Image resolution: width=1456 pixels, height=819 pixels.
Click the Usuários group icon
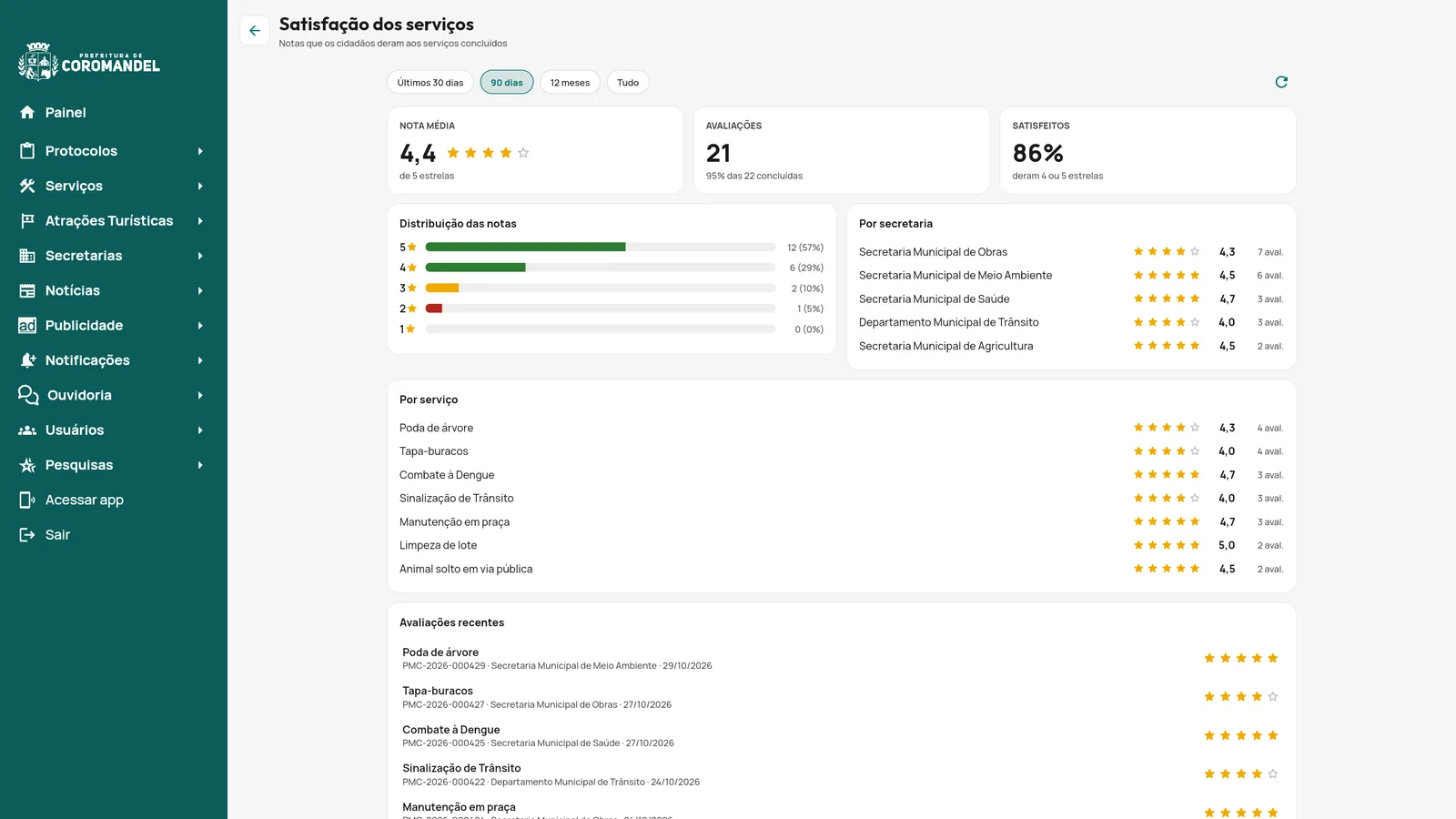(x=27, y=430)
